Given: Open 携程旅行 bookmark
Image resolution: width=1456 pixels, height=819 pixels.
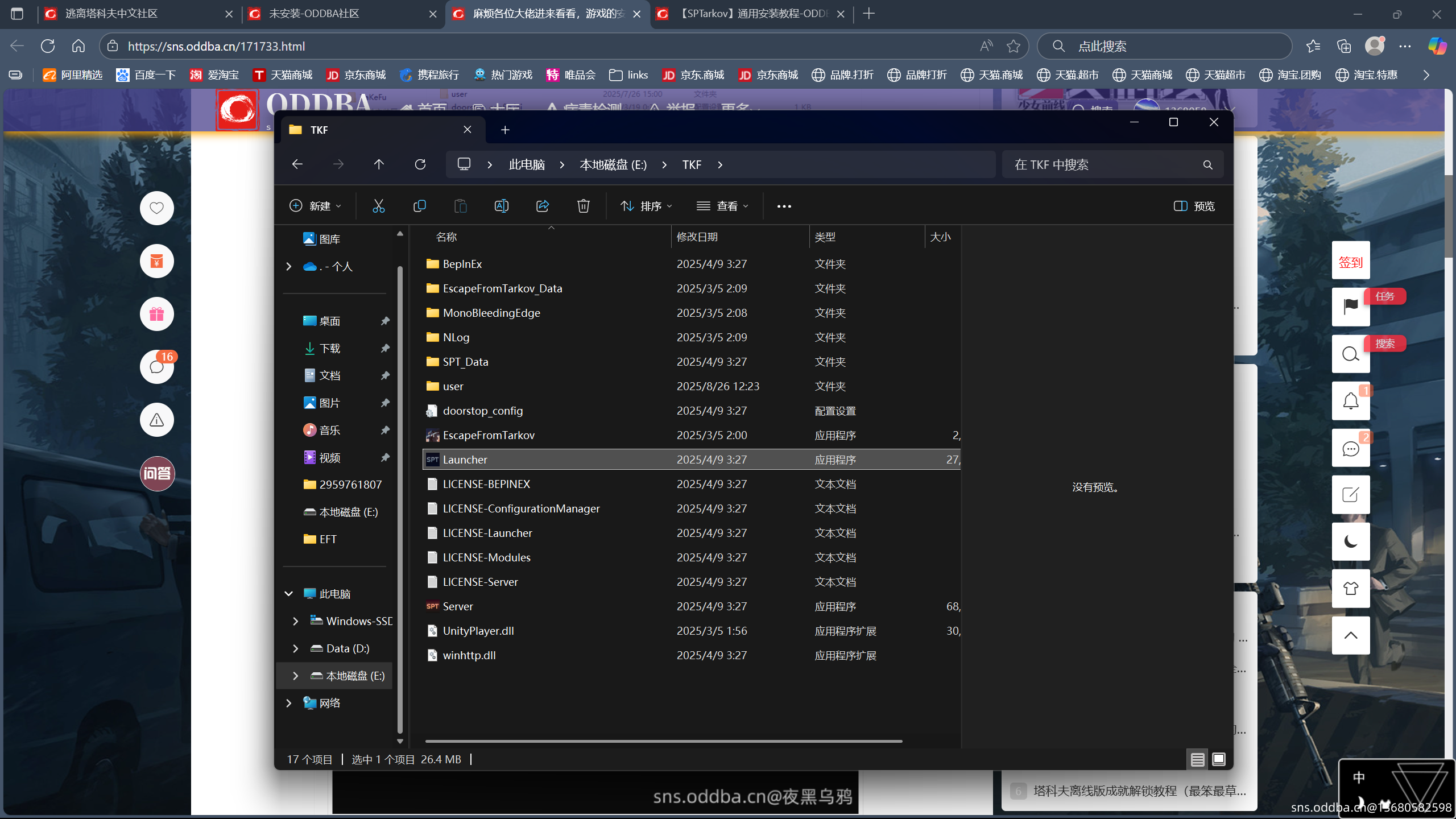Looking at the screenshot, I should click(429, 75).
